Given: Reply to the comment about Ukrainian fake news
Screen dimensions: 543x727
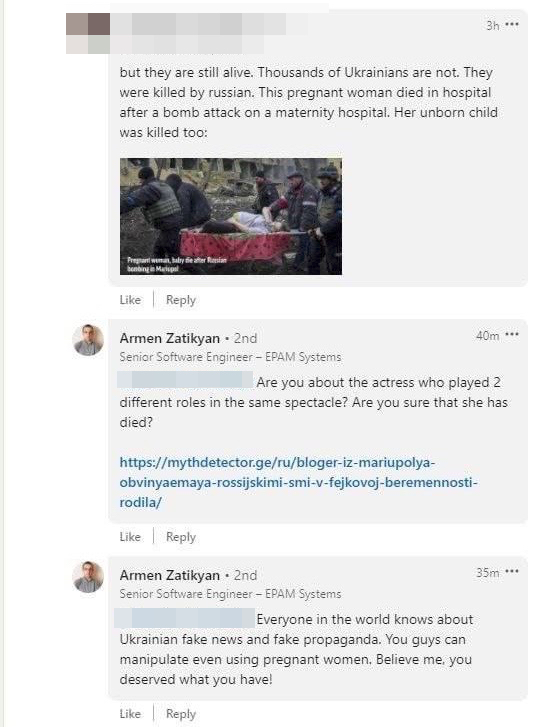Looking at the screenshot, I should point(181,714).
